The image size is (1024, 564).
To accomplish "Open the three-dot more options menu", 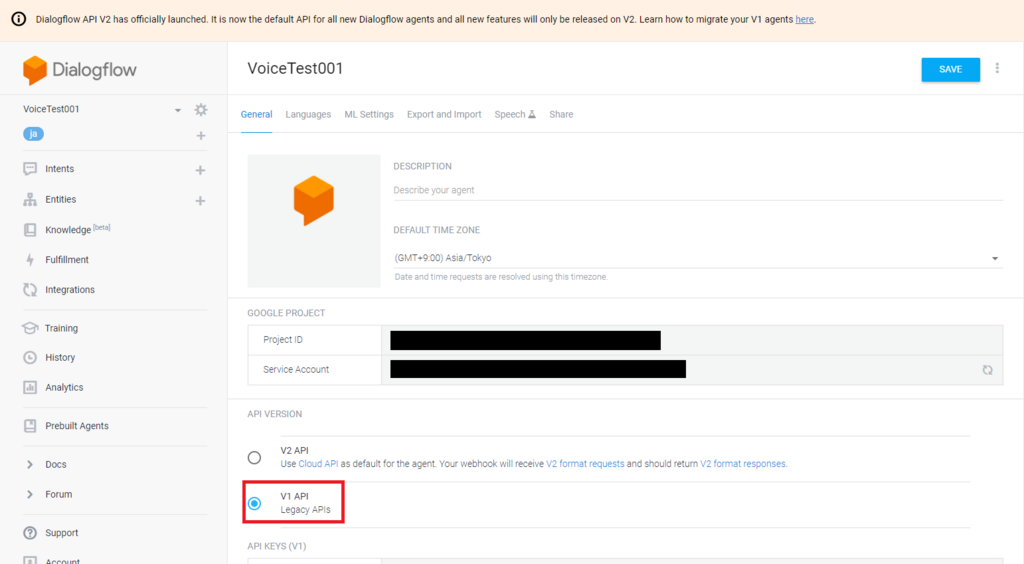I will 997,68.
